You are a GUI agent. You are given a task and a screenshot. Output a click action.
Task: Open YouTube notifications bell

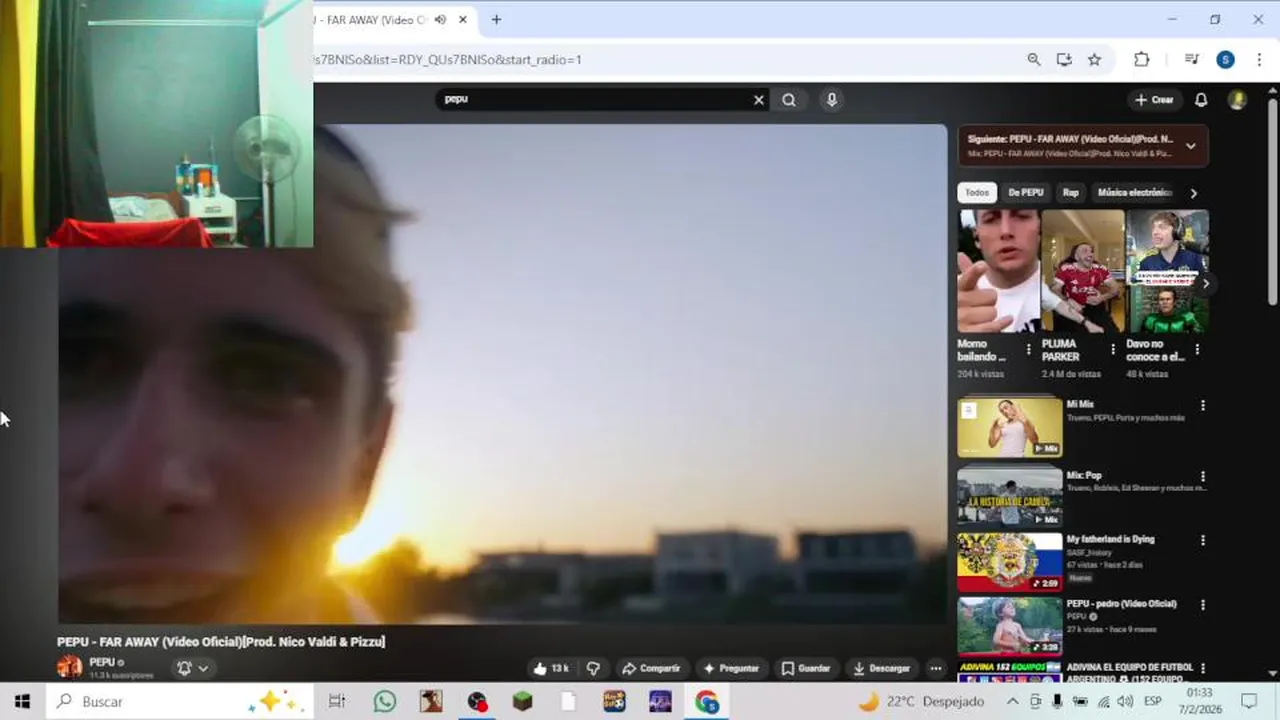pos(1201,100)
